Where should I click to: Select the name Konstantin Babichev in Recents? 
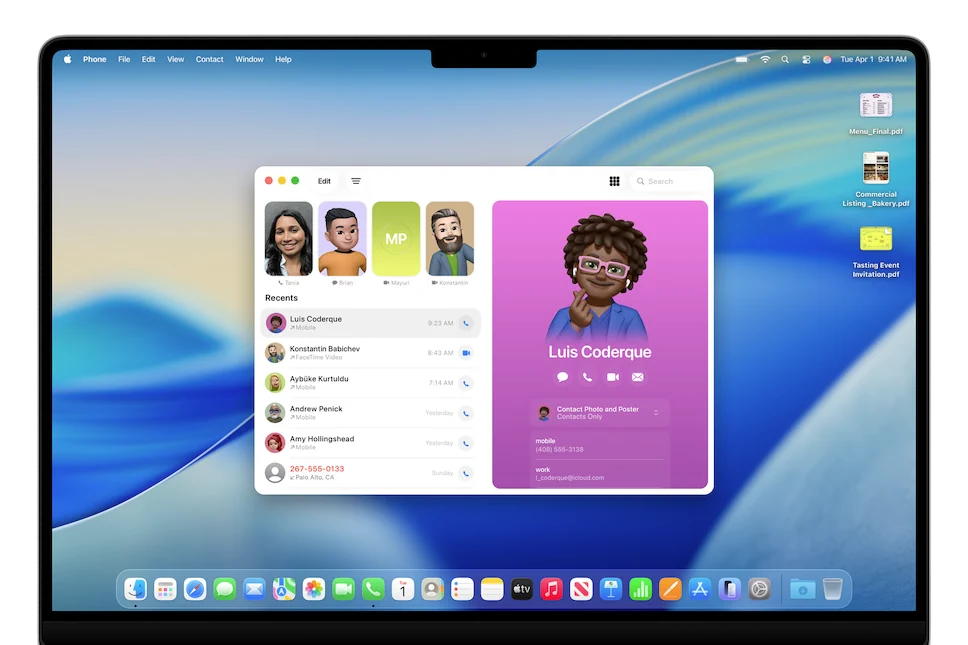(325, 349)
